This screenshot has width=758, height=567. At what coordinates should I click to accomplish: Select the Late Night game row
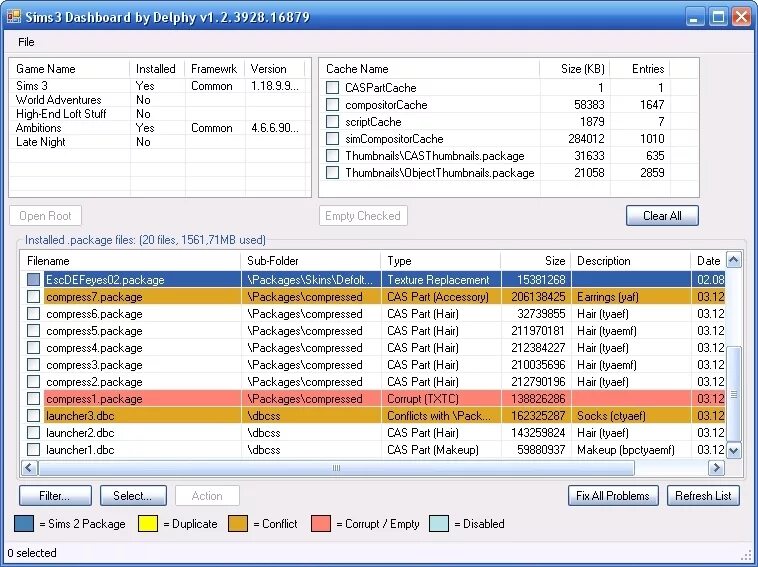coord(160,142)
